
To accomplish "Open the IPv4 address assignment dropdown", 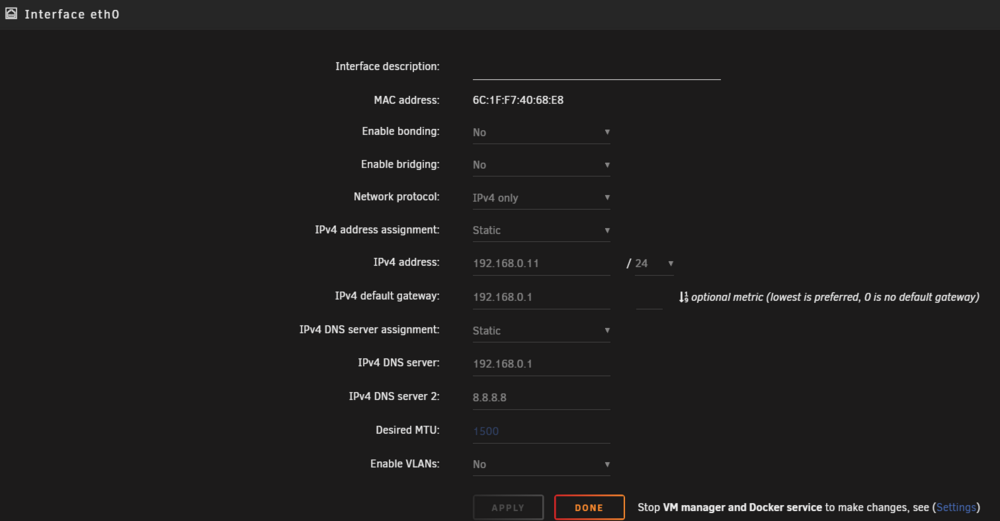I will click(541, 230).
